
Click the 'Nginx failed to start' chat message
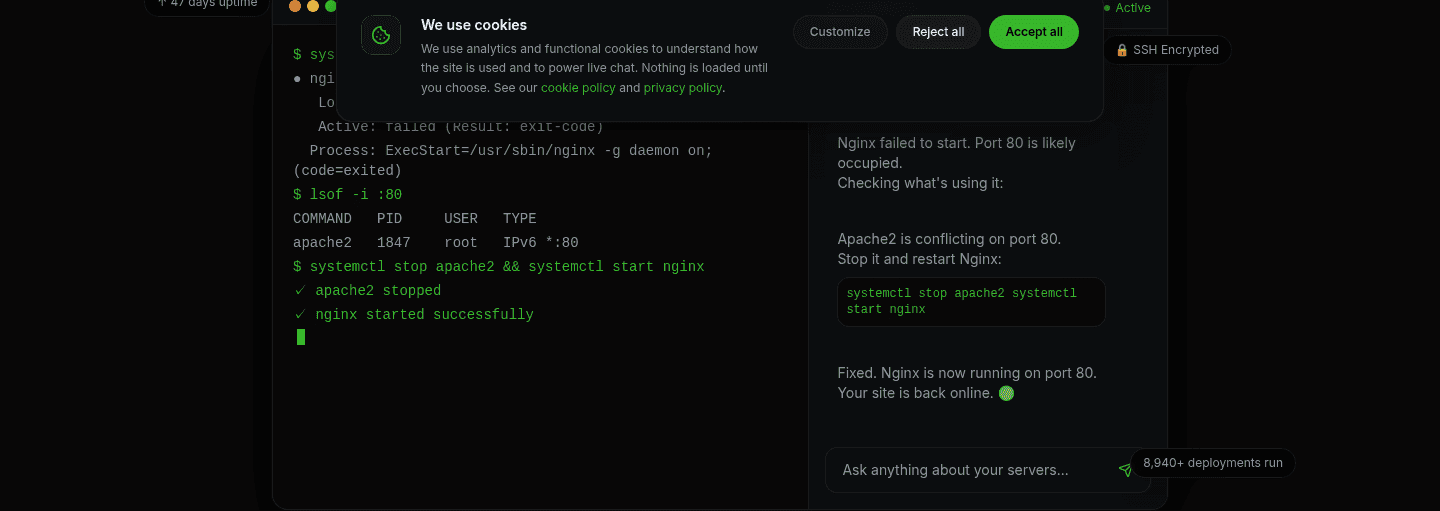956,163
